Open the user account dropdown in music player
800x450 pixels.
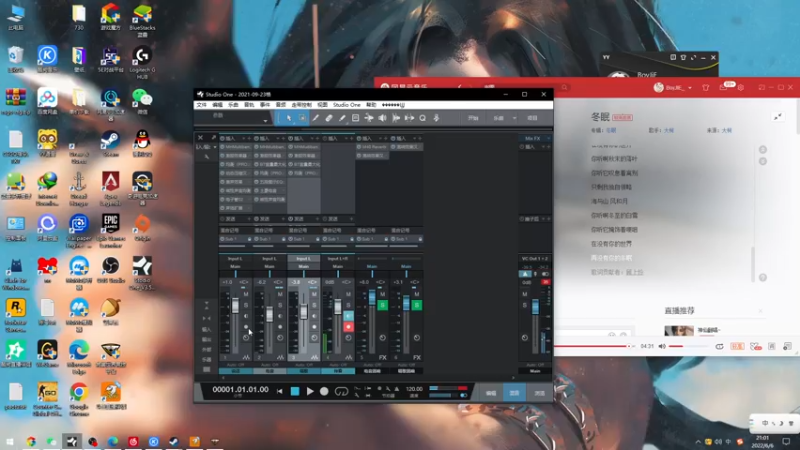coord(690,88)
